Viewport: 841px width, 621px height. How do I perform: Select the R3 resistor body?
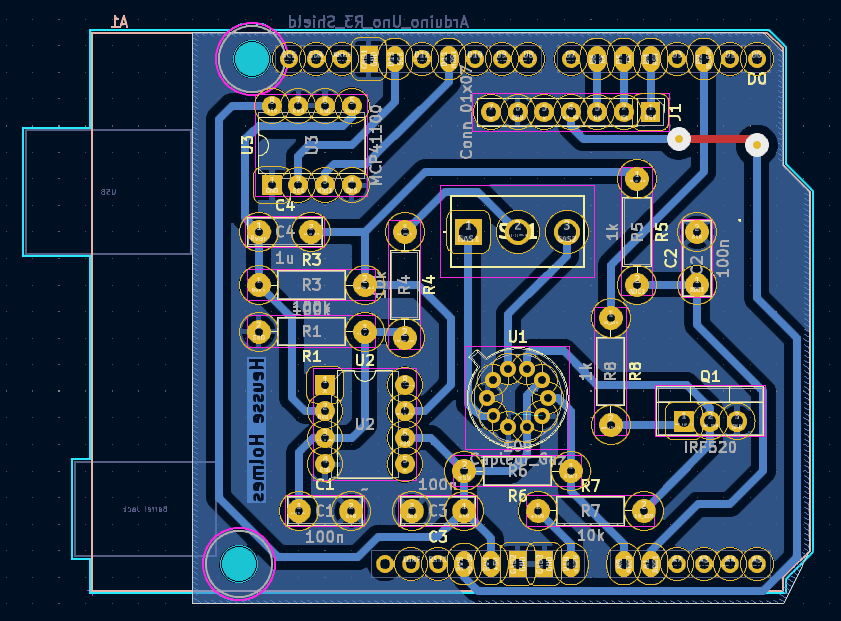click(312, 285)
